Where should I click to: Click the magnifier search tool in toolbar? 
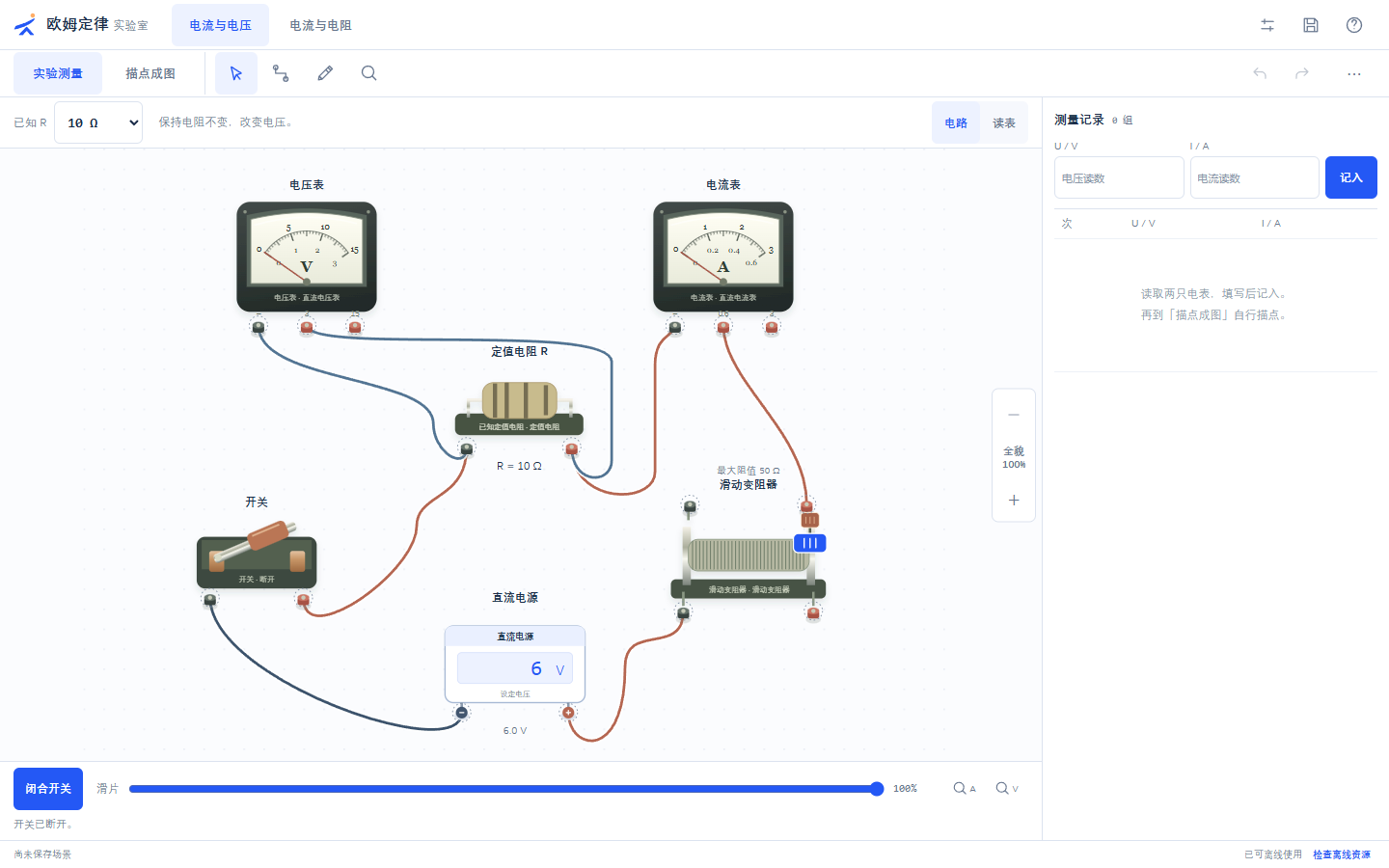368,73
